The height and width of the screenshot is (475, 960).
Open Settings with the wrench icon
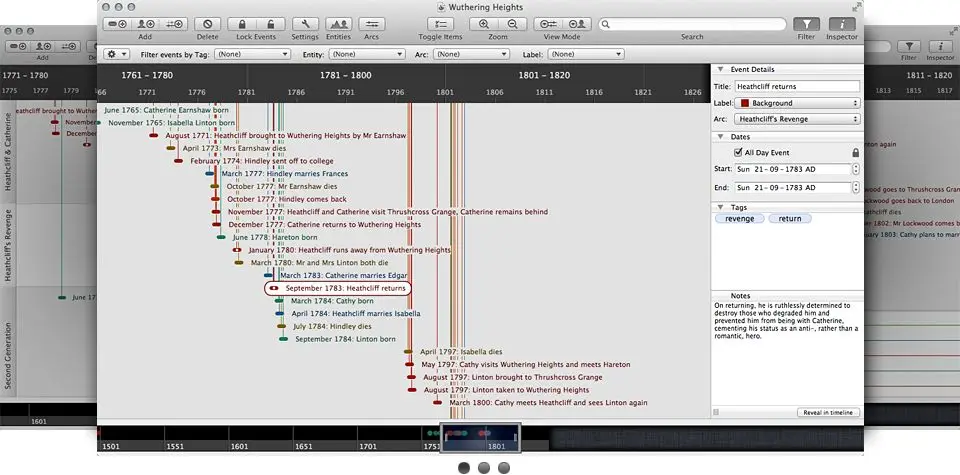coord(305,24)
